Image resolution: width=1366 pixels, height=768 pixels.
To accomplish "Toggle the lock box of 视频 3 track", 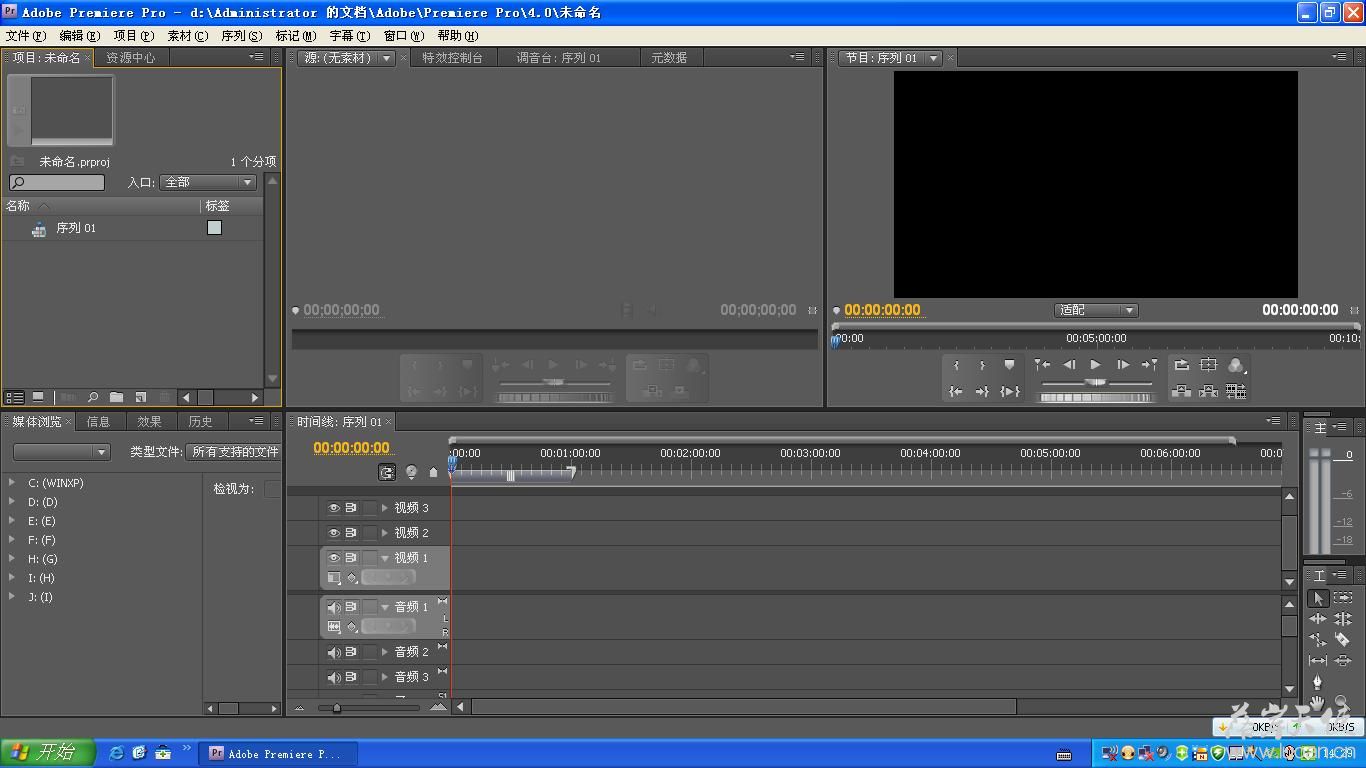I will tap(370, 508).
